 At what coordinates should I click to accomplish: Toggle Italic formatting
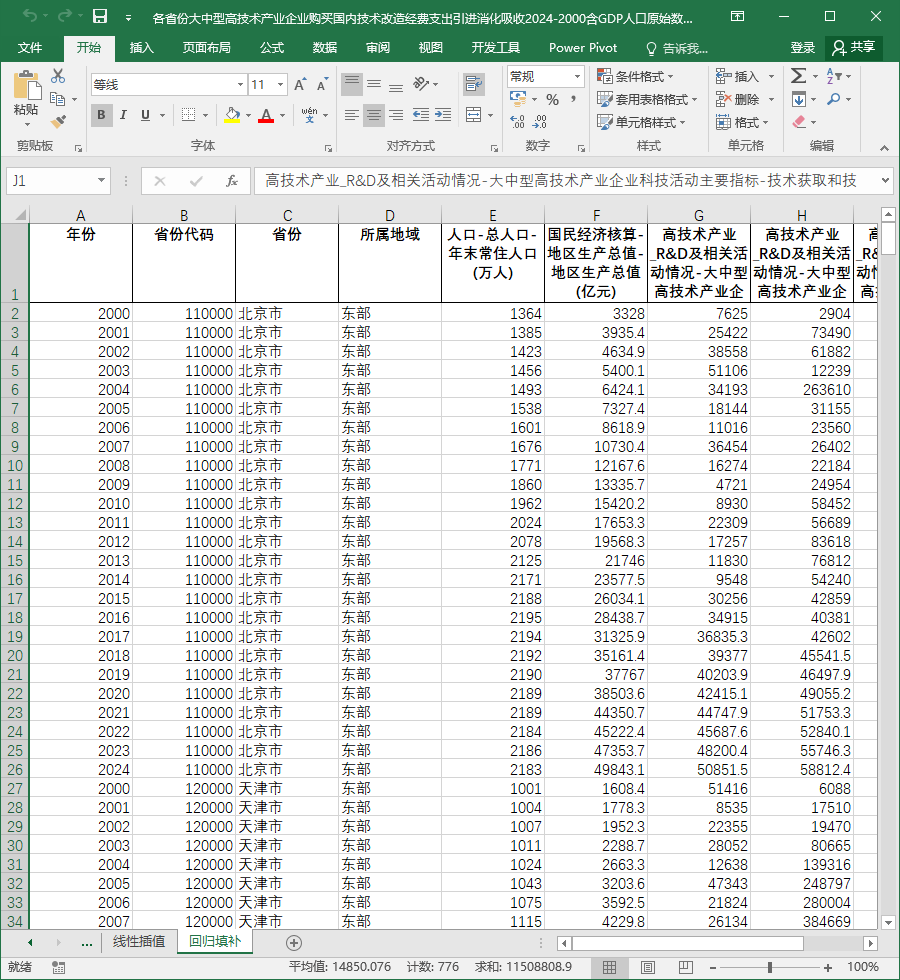123,115
